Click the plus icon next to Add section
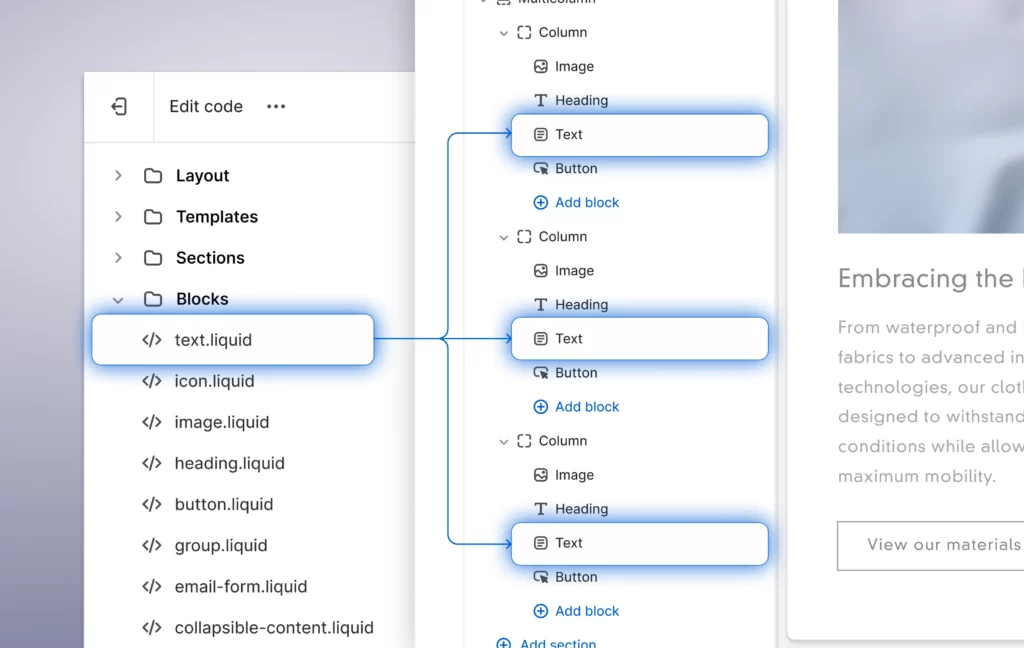This screenshot has width=1024, height=648. click(x=504, y=643)
